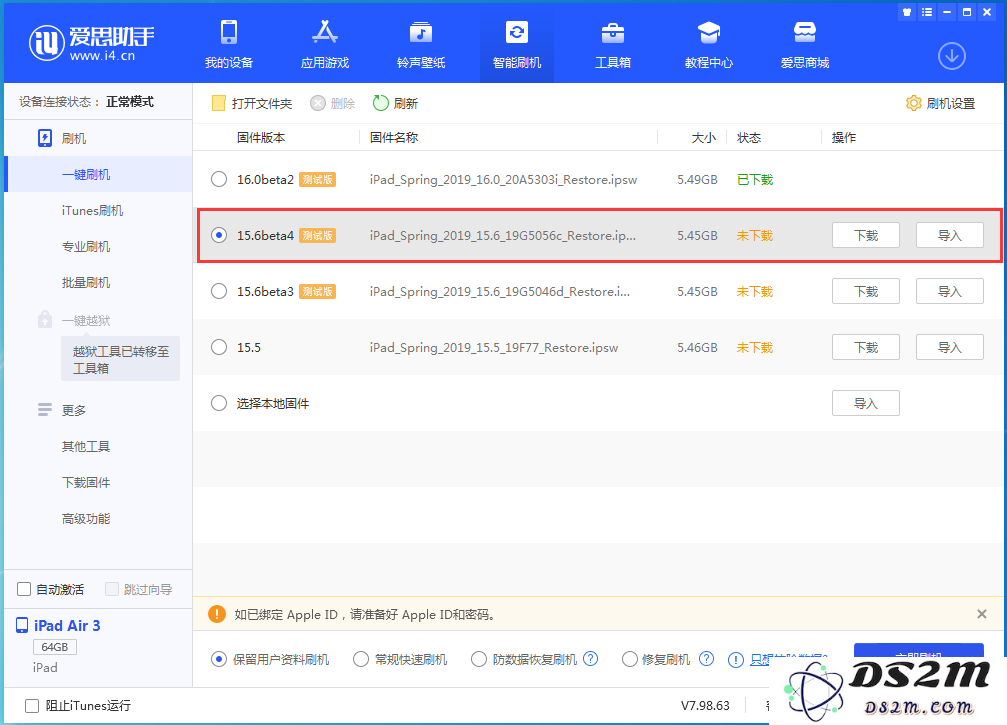Click the 更多 list icon in sidebar
Image resolution: width=1007 pixels, height=725 pixels.
pos(45,410)
